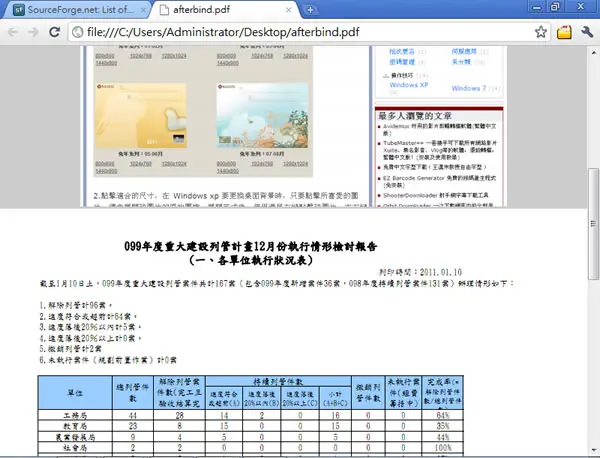Click the forward navigation arrow
Image resolution: width=600 pixels, height=458 pixels.
click(33, 32)
